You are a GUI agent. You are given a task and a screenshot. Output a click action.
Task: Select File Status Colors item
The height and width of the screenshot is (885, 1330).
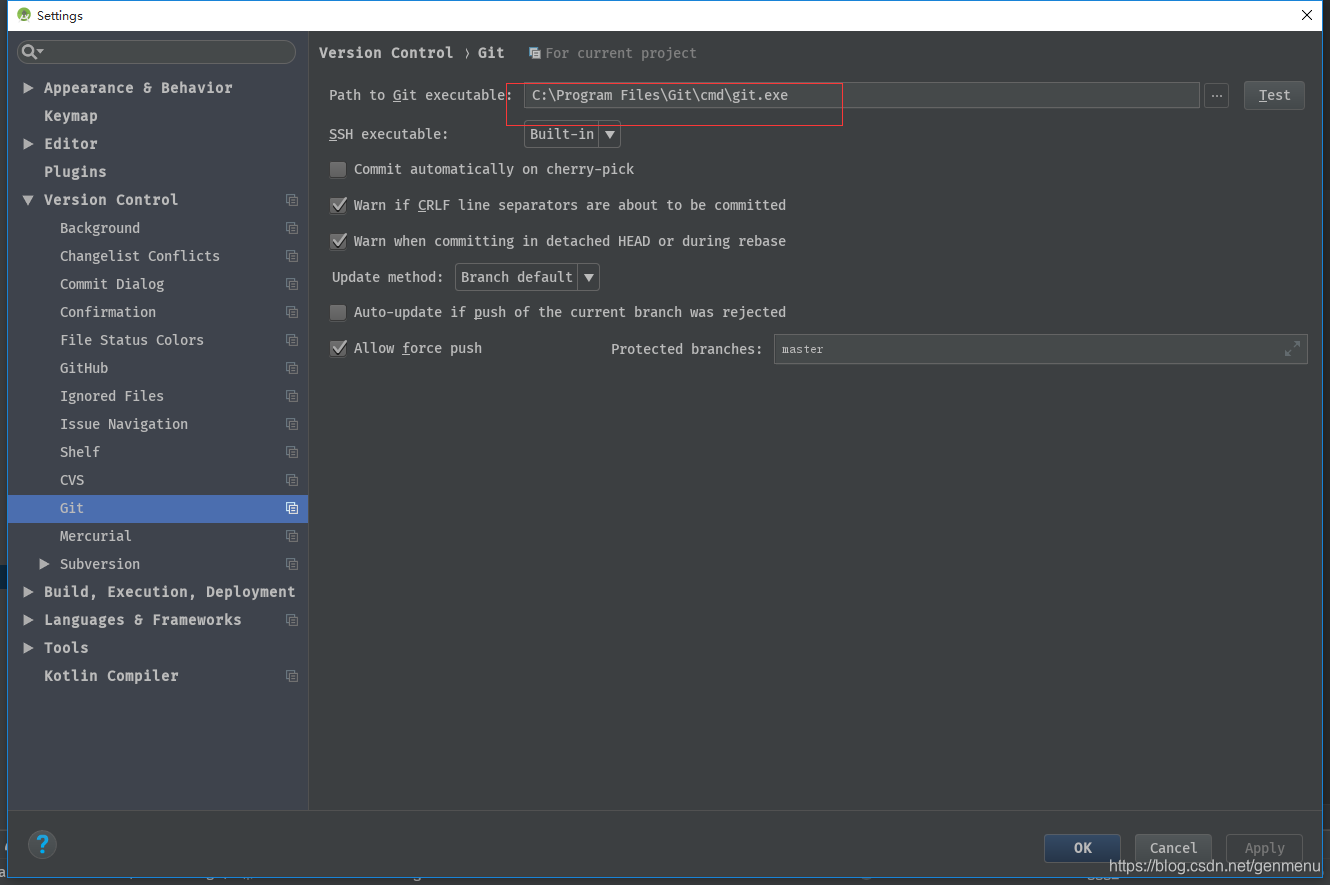(x=132, y=340)
